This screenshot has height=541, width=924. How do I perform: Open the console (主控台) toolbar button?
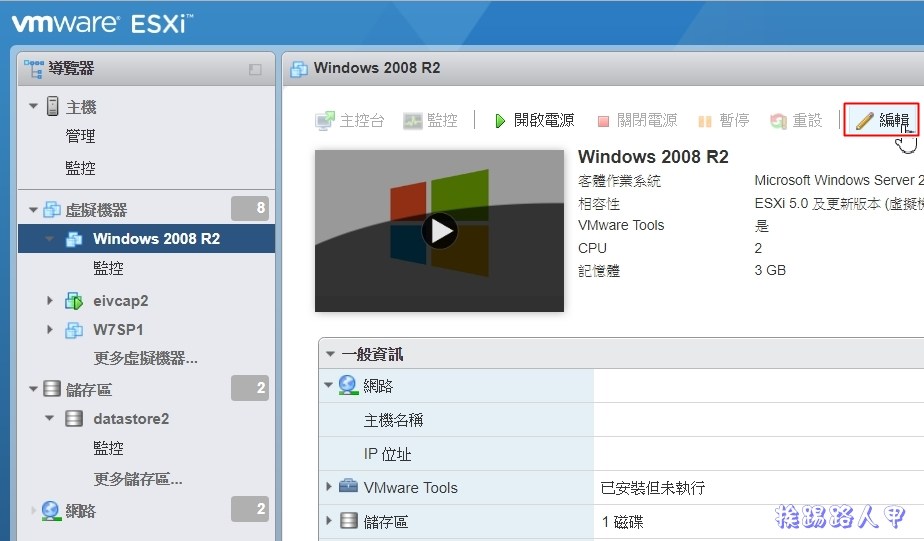(349, 121)
